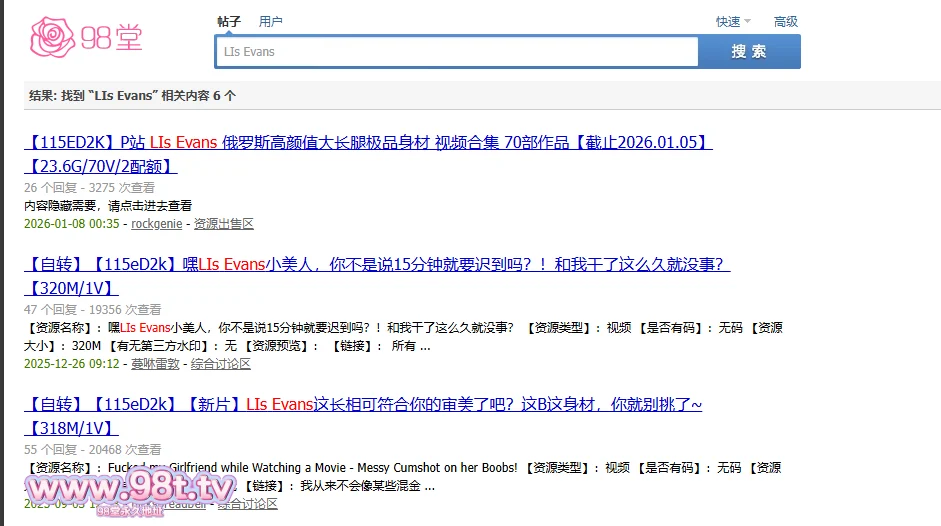Screen dimensions: 941x526
Task: Open the first result titled 【115ED2K】 P站
Action: [x=368, y=142]
